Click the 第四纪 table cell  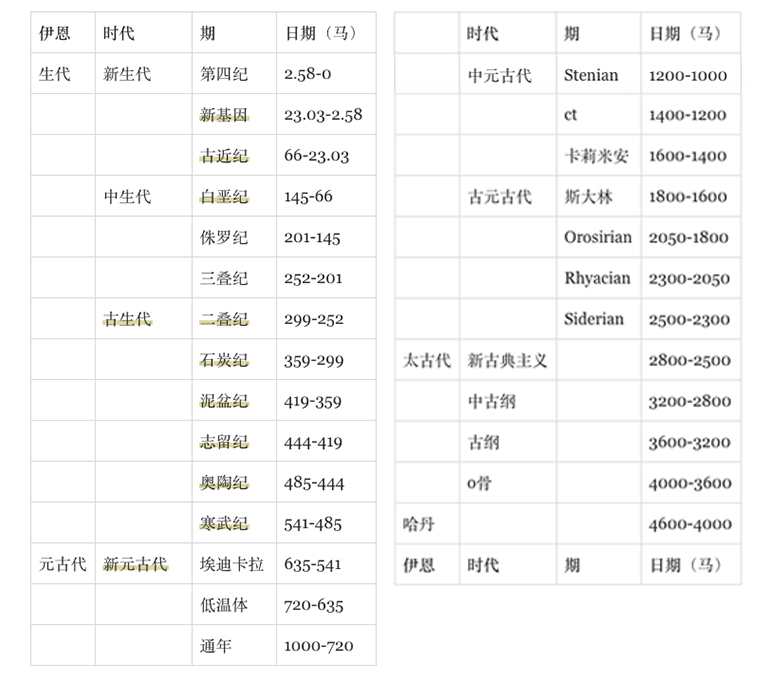224,74
